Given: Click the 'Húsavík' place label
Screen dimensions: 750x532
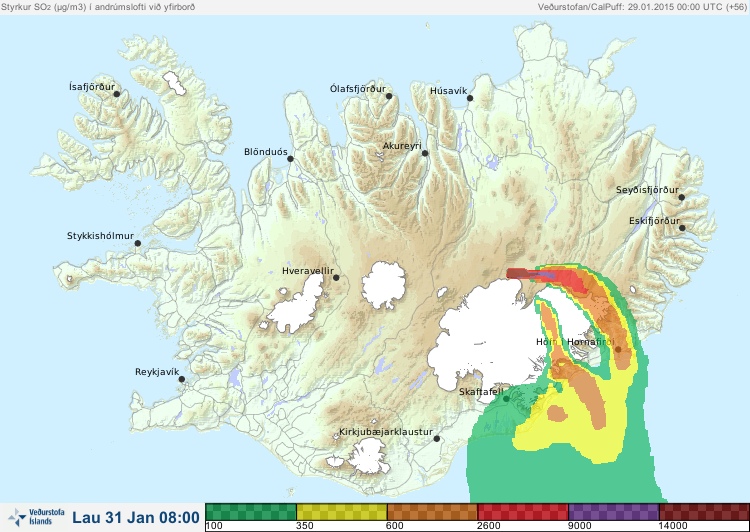Looking at the screenshot, I should [449, 91].
